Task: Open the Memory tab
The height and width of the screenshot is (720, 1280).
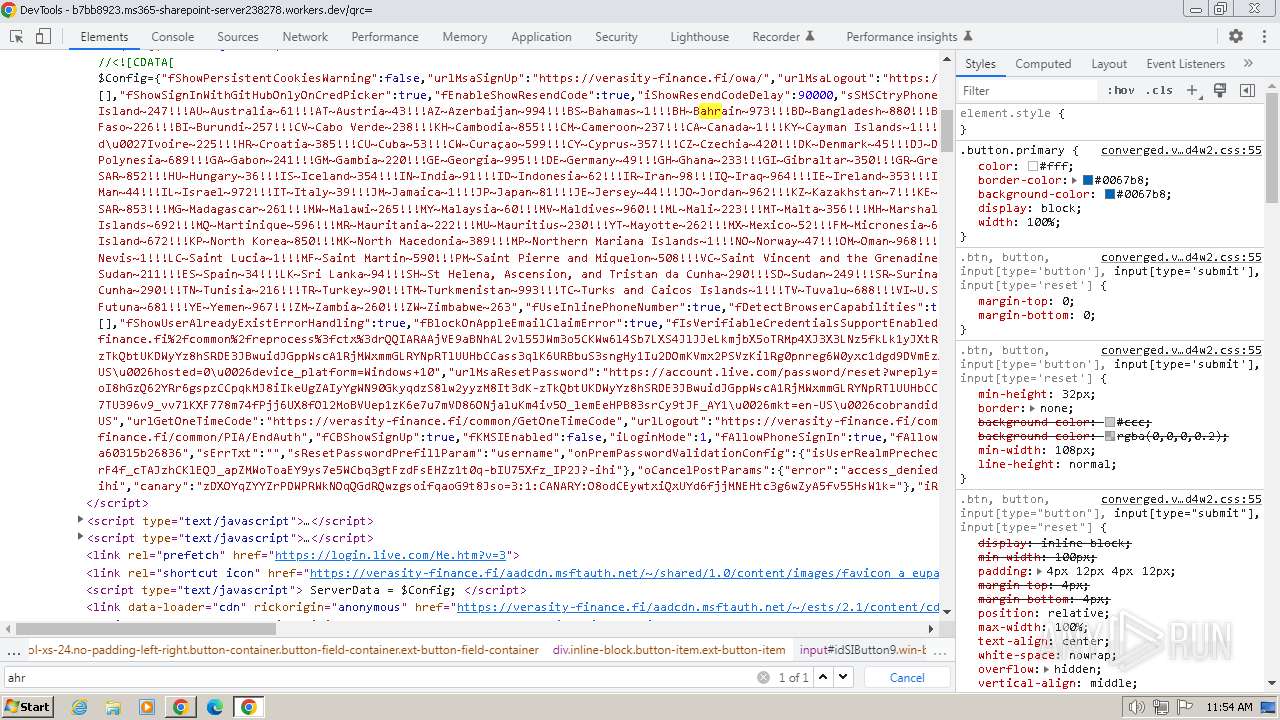Action: pos(465,36)
